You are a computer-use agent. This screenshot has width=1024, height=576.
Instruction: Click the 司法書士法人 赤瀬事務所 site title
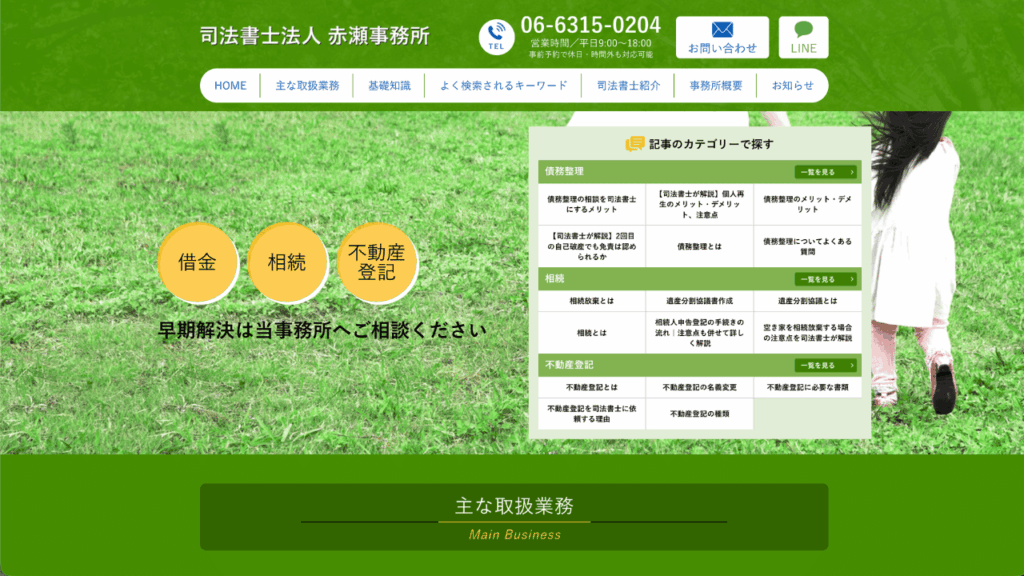(x=315, y=36)
